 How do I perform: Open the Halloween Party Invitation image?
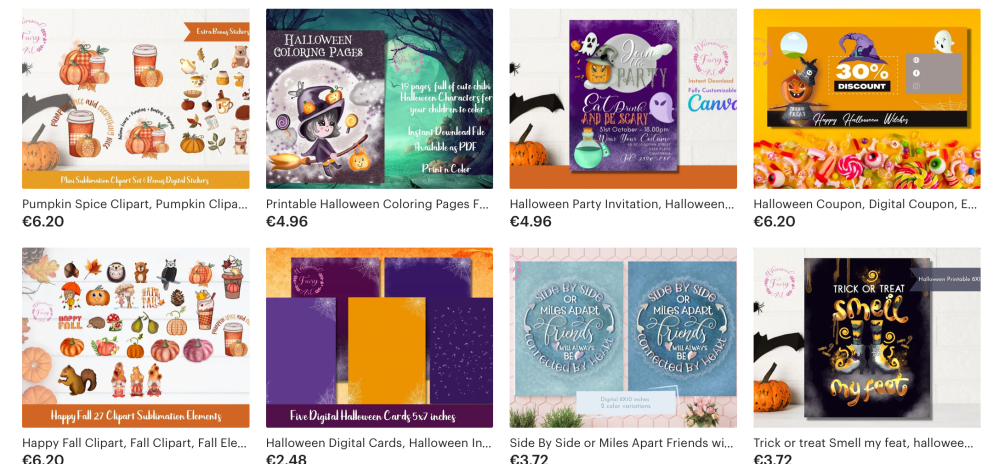click(x=623, y=99)
